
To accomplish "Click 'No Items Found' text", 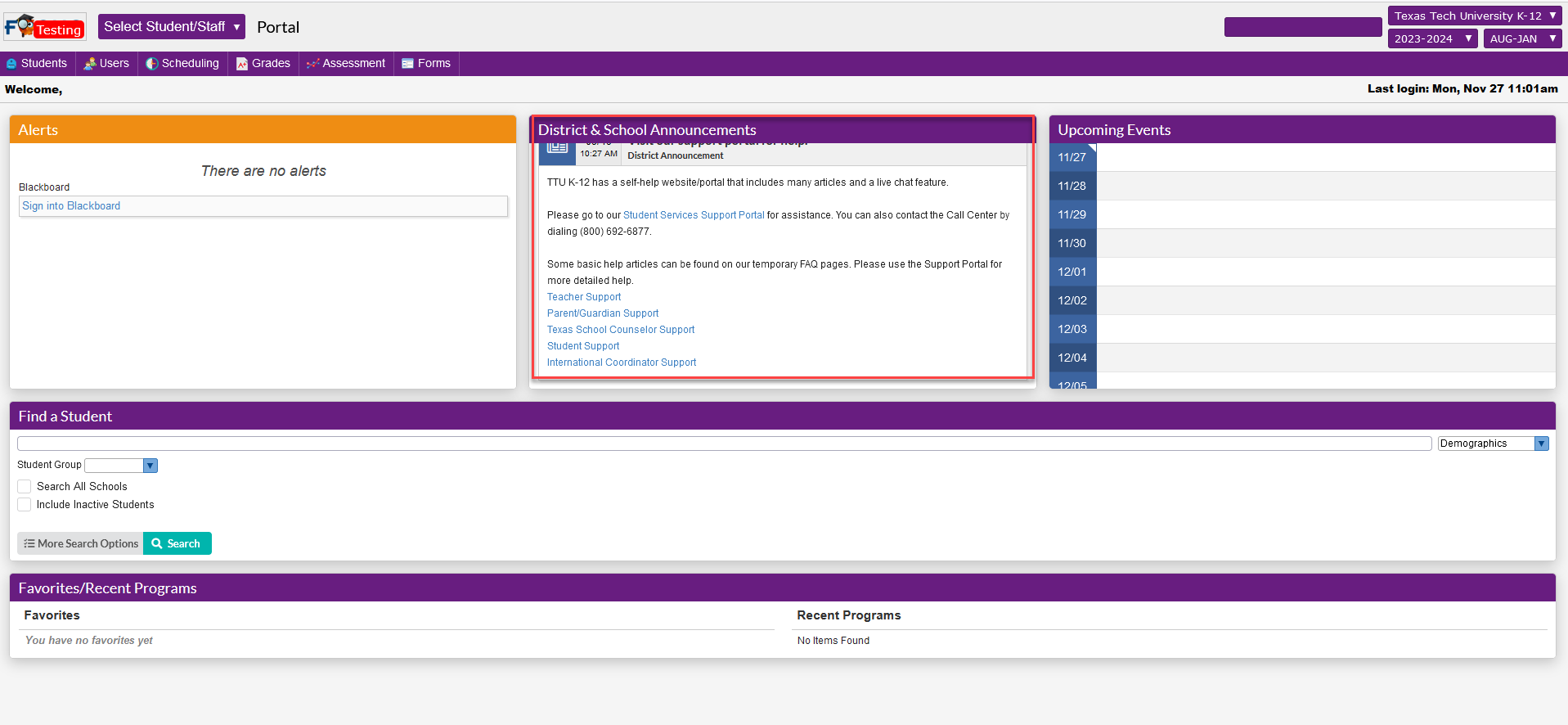I will click(x=833, y=641).
